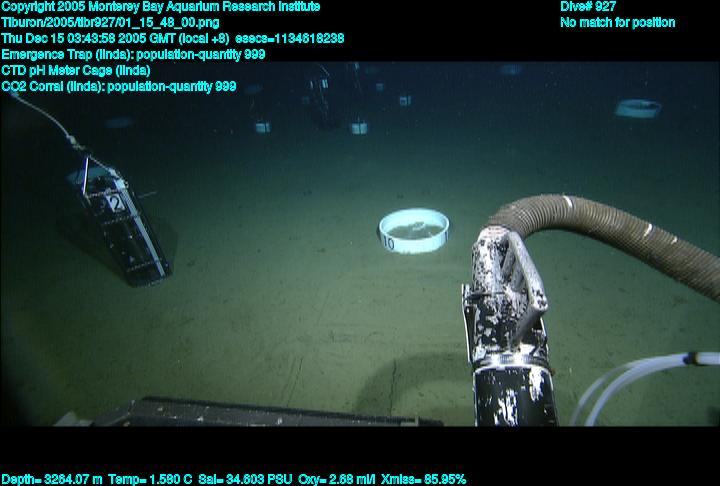
Task: Click the Xmiss= 85.95% reading
Action: pyautogui.click(x=423, y=480)
